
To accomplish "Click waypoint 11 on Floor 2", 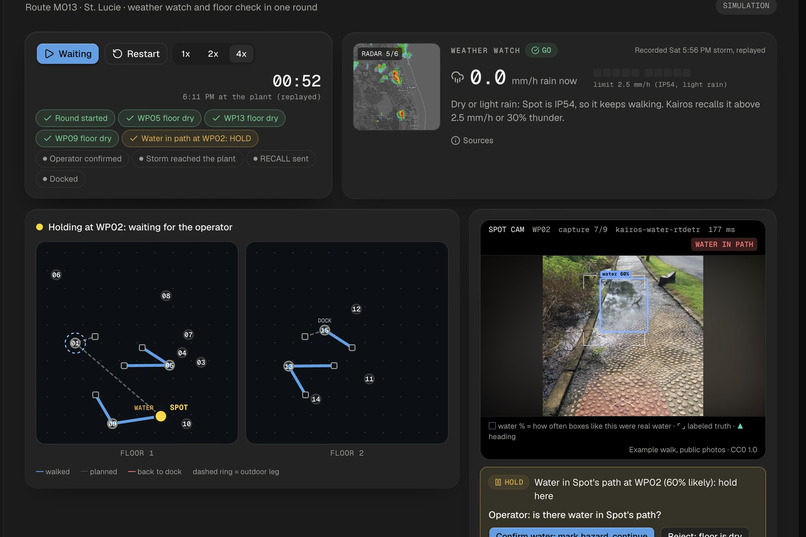I will (x=369, y=379).
